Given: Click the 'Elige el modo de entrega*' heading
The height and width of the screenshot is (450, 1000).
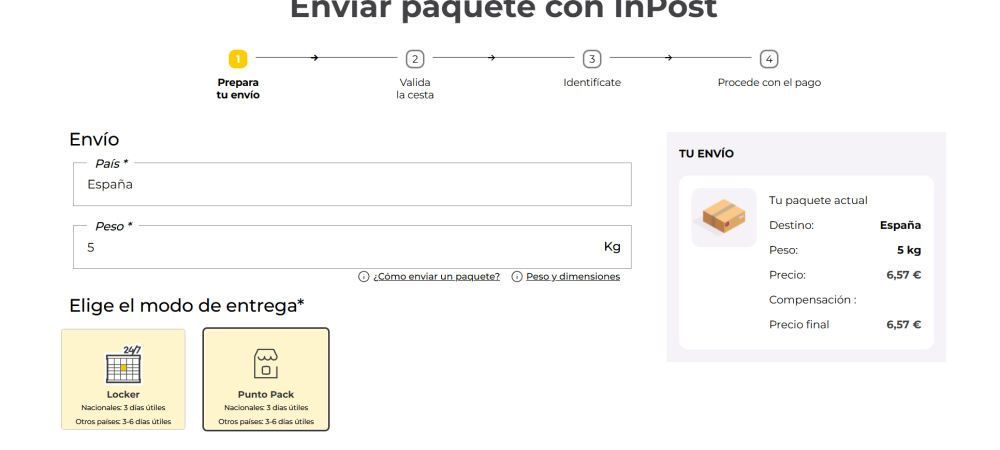Looking at the screenshot, I should pos(186,306).
